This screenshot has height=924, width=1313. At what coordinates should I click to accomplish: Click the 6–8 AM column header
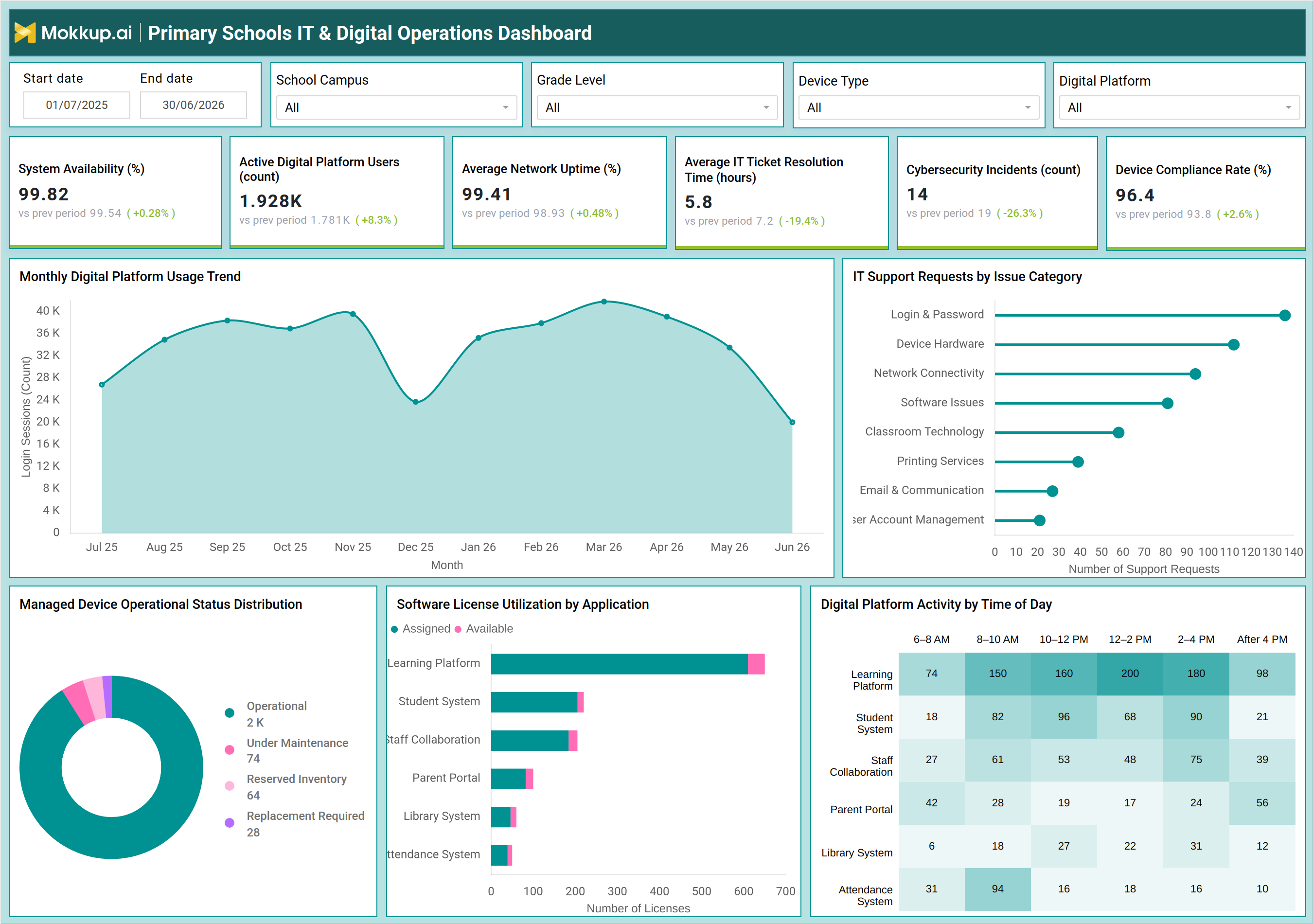coord(932,639)
